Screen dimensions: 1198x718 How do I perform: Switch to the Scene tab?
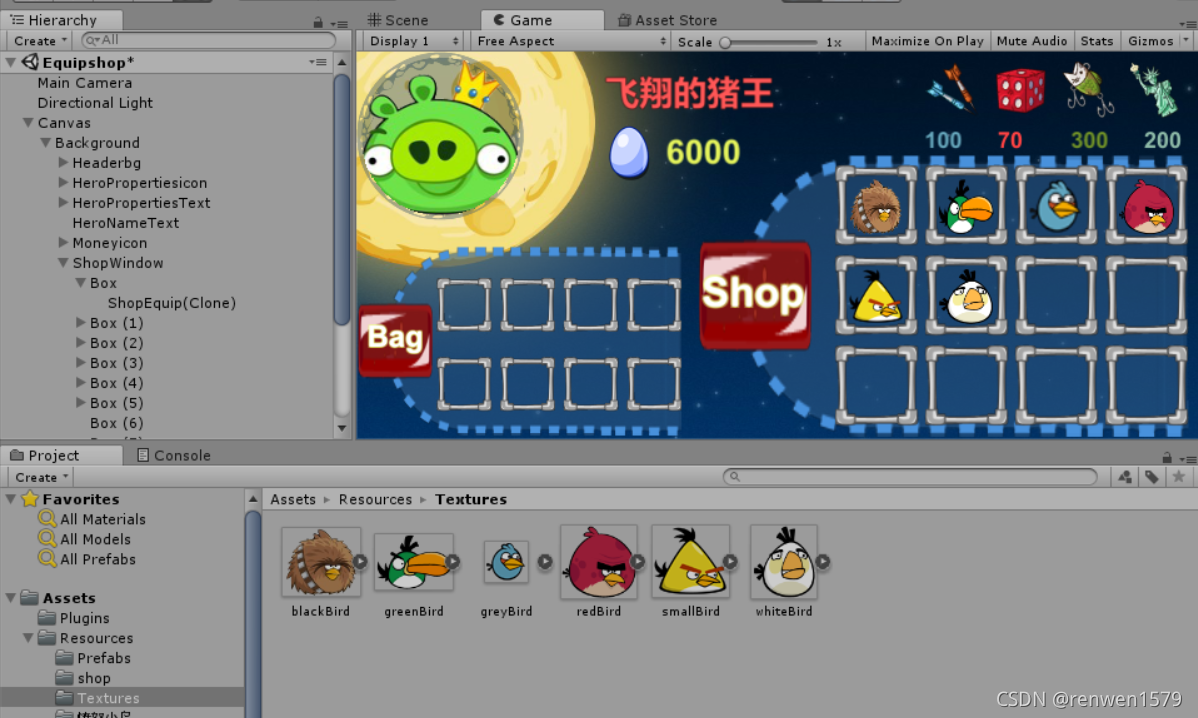coord(398,21)
